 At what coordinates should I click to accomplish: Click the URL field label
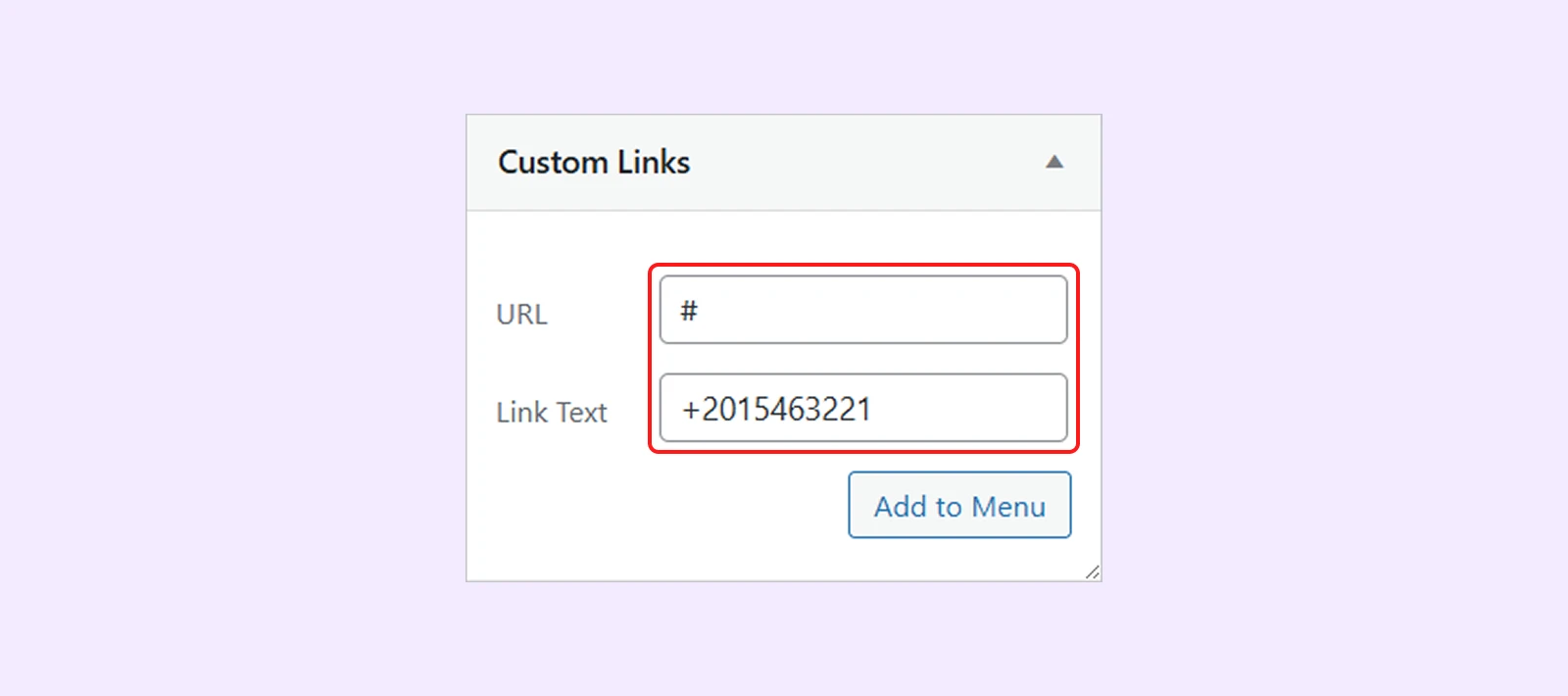click(521, 315)
